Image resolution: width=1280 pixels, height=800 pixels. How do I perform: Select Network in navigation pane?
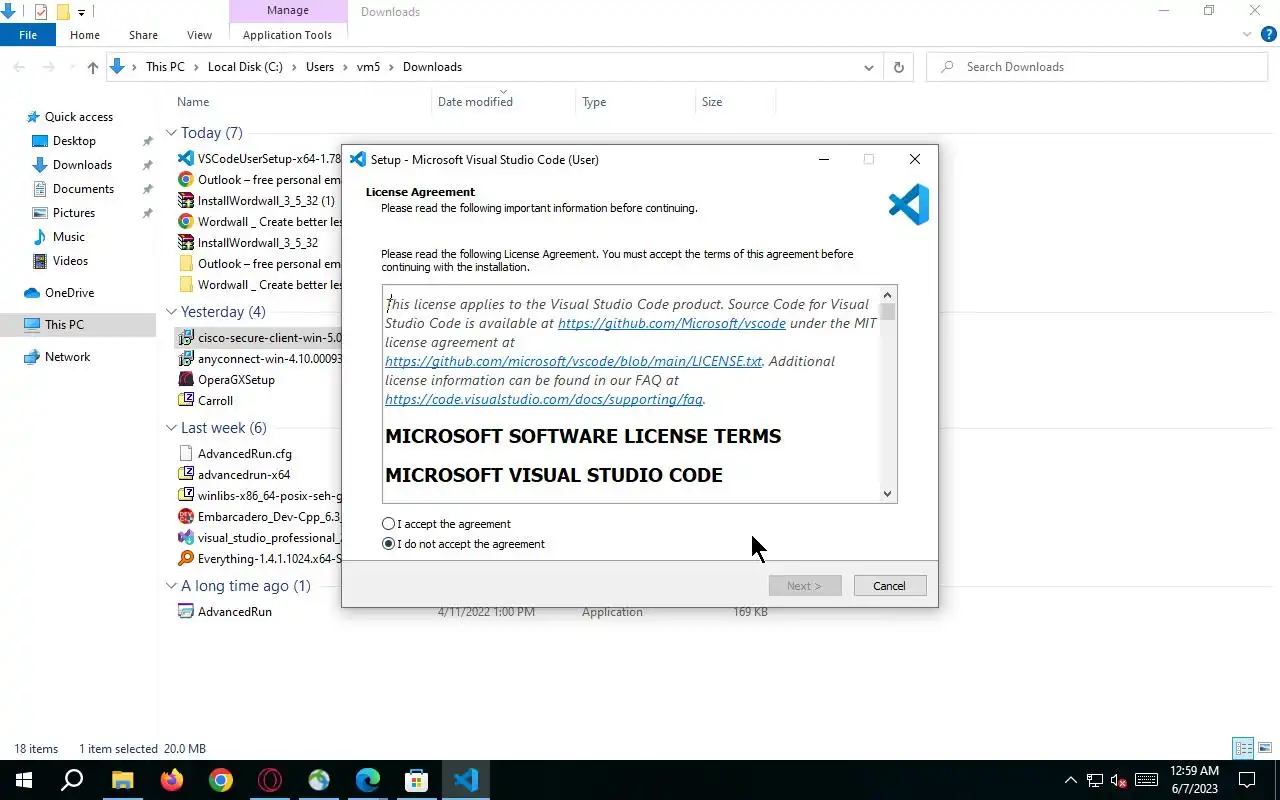tap(67, 357)
